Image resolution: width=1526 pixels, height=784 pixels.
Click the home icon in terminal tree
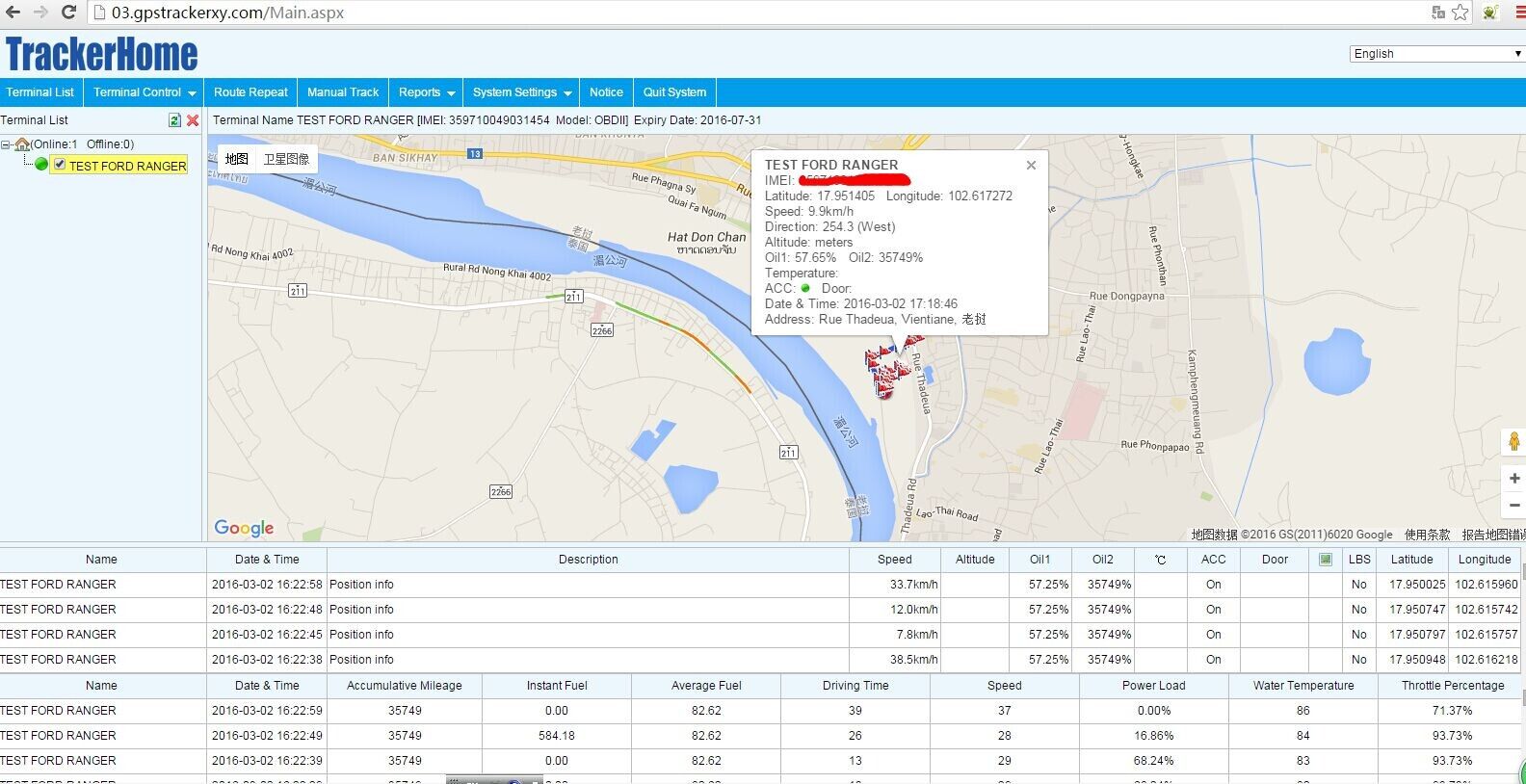coord(22,144)
